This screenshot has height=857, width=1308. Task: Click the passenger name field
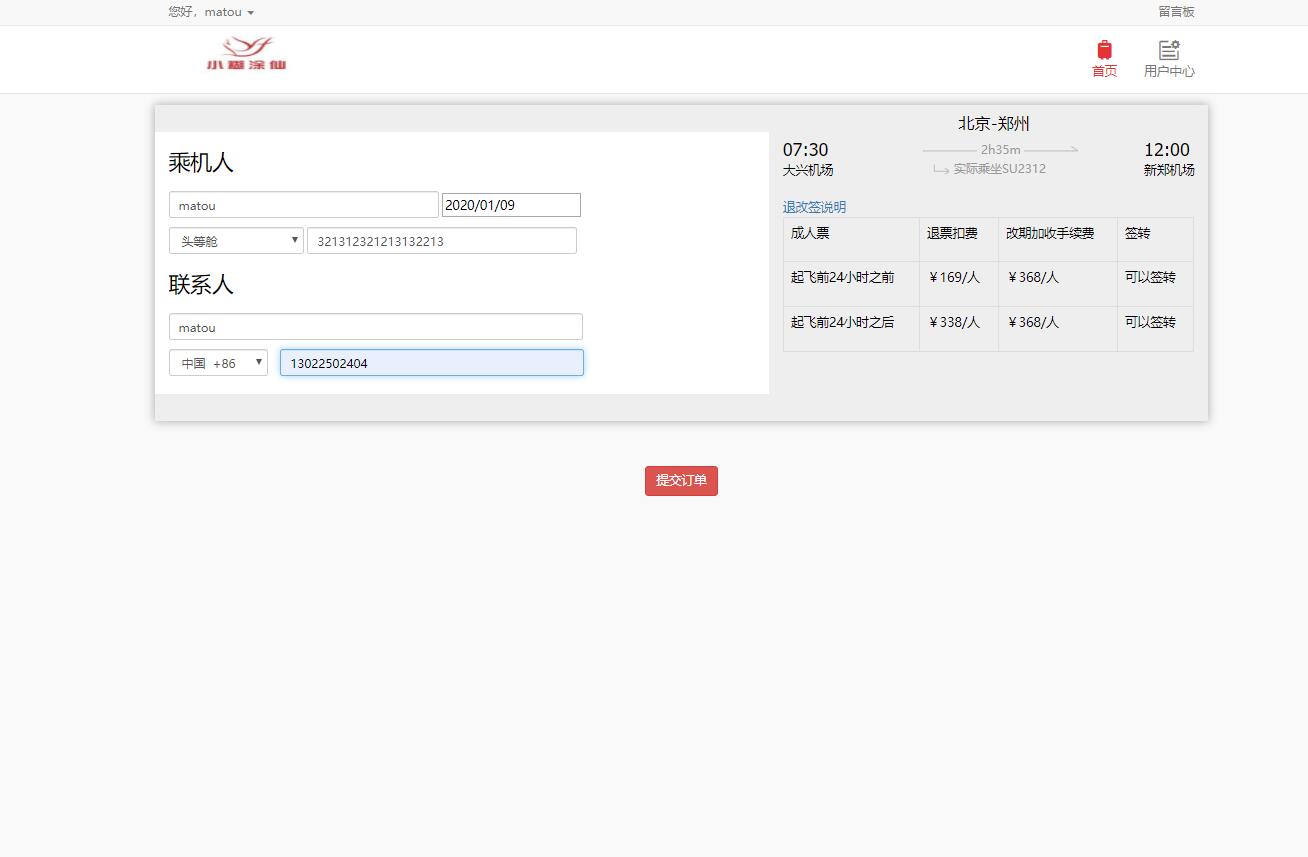(x=304, y=205)
